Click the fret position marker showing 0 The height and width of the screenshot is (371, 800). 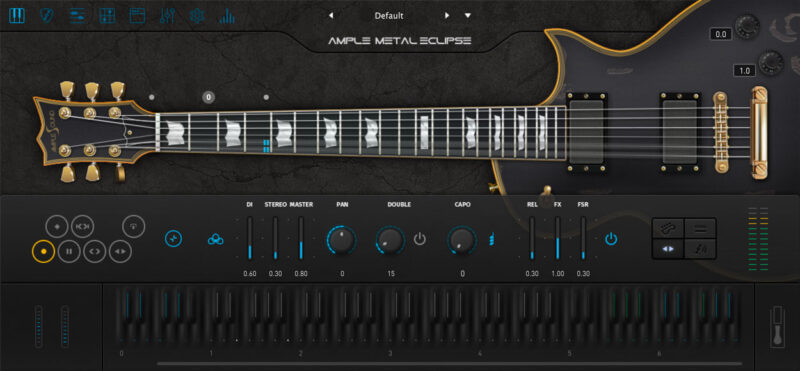(208, 97)
